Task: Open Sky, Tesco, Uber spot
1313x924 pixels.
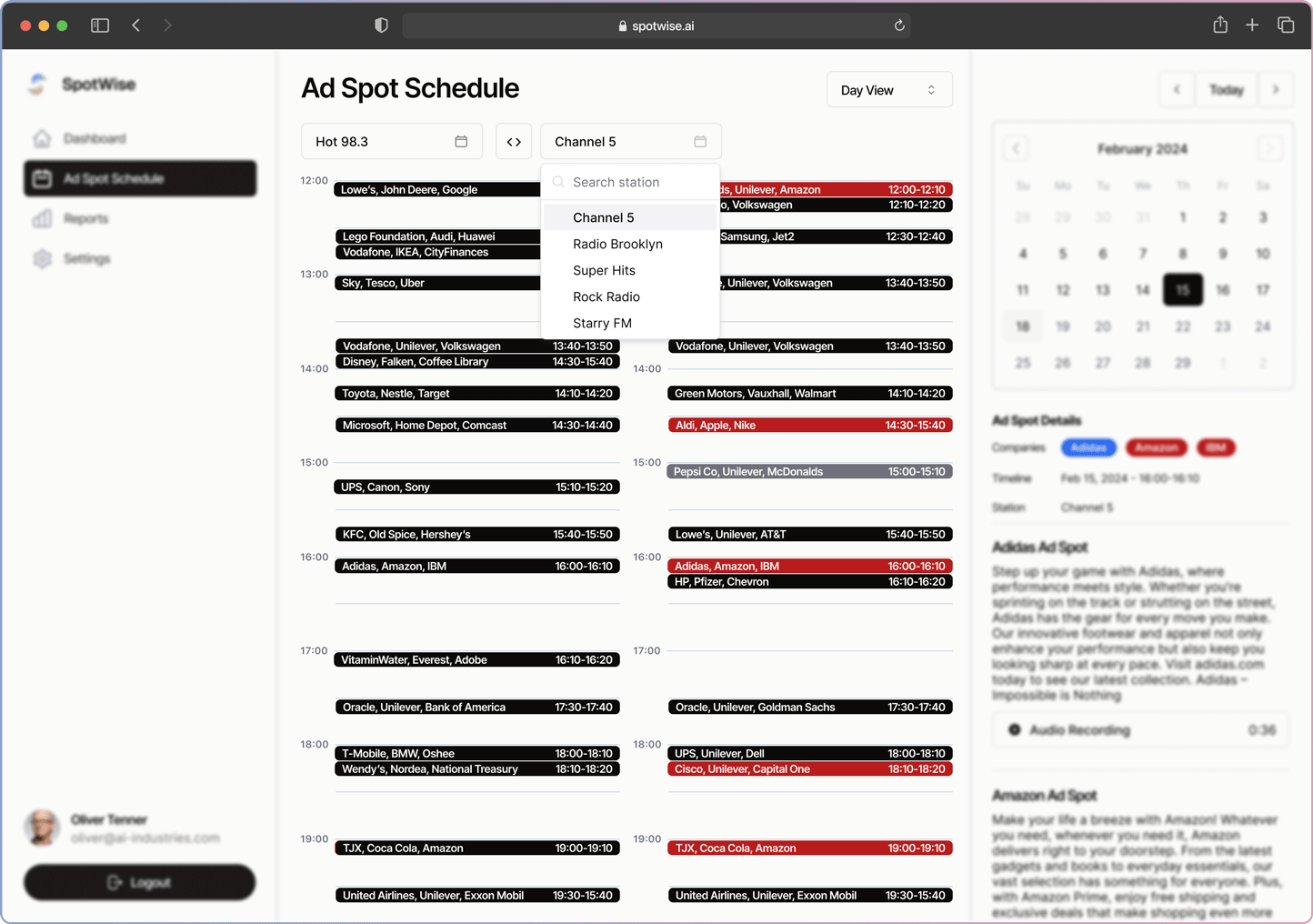Action: (437, 283)
